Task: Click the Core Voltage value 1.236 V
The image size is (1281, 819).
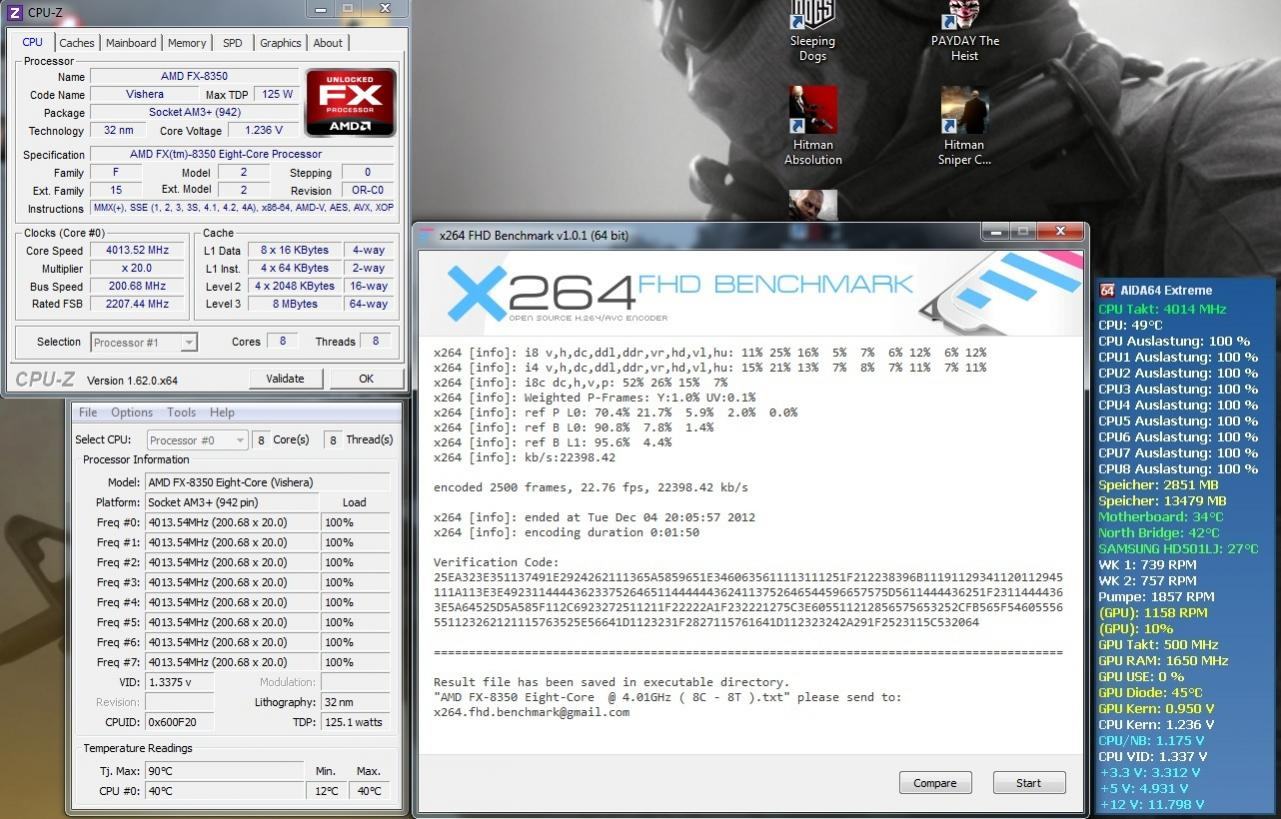Action: point(263,130)
